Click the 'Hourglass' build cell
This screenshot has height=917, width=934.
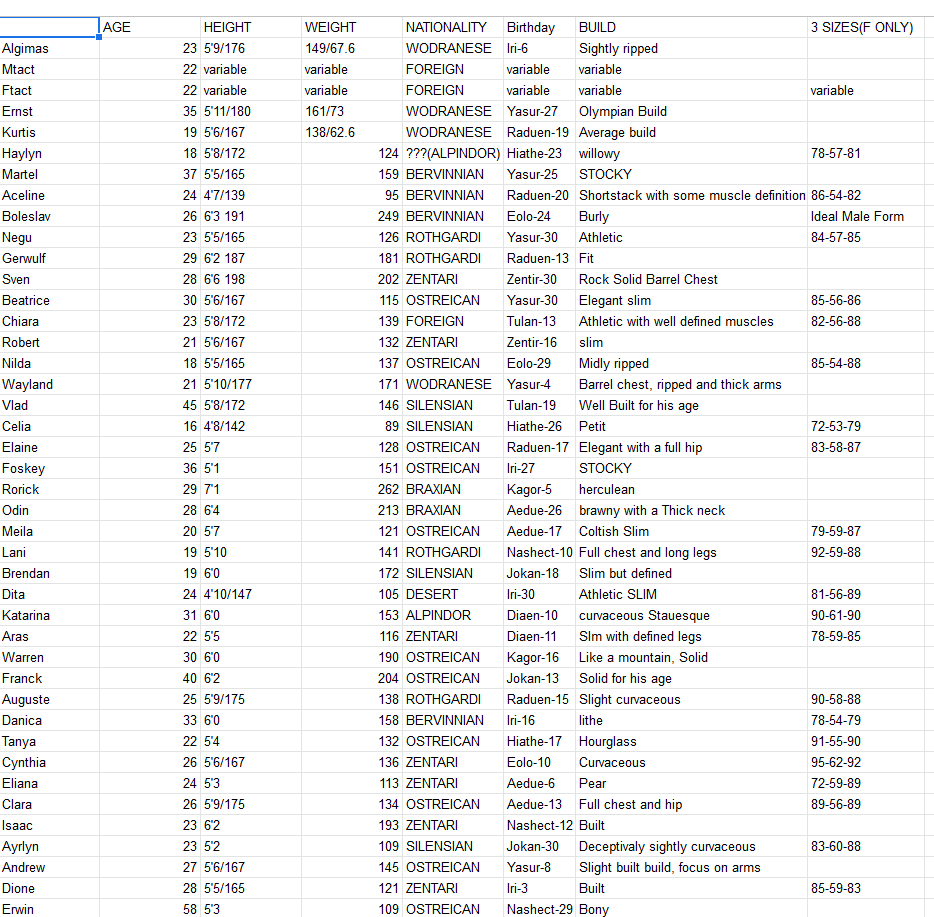[x=692, y=741]
